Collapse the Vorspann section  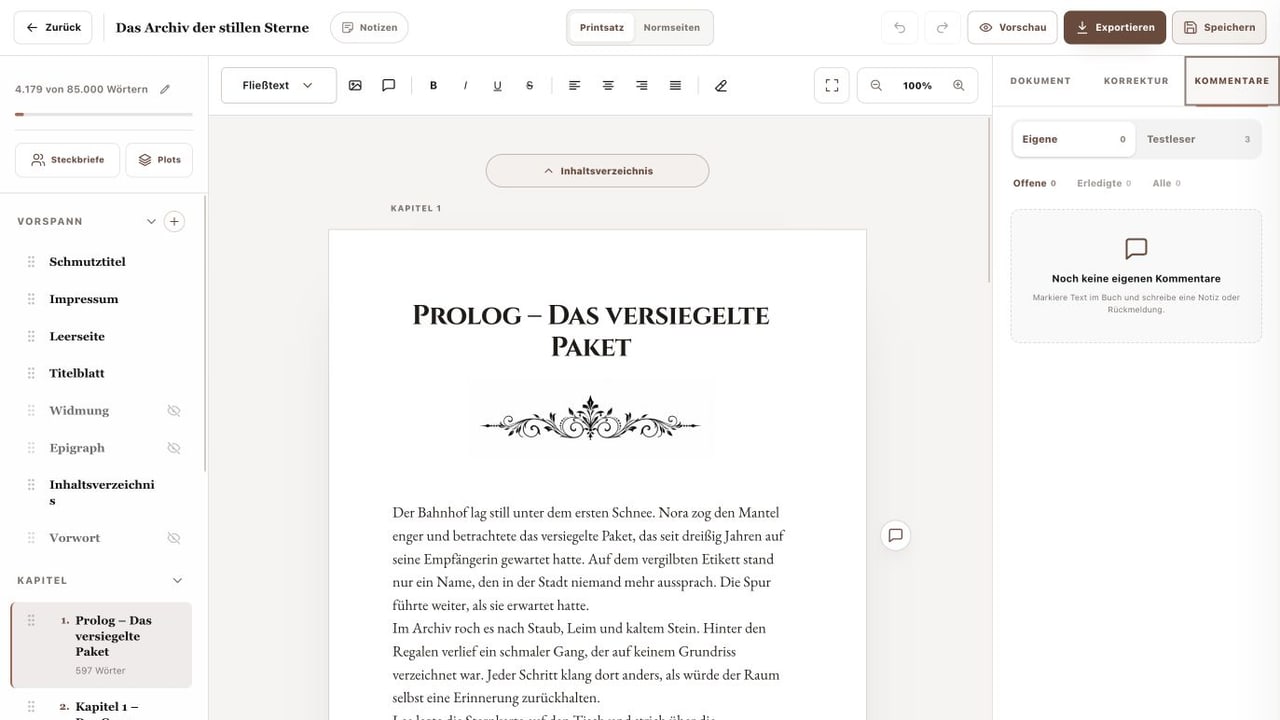tap(151, 221)
